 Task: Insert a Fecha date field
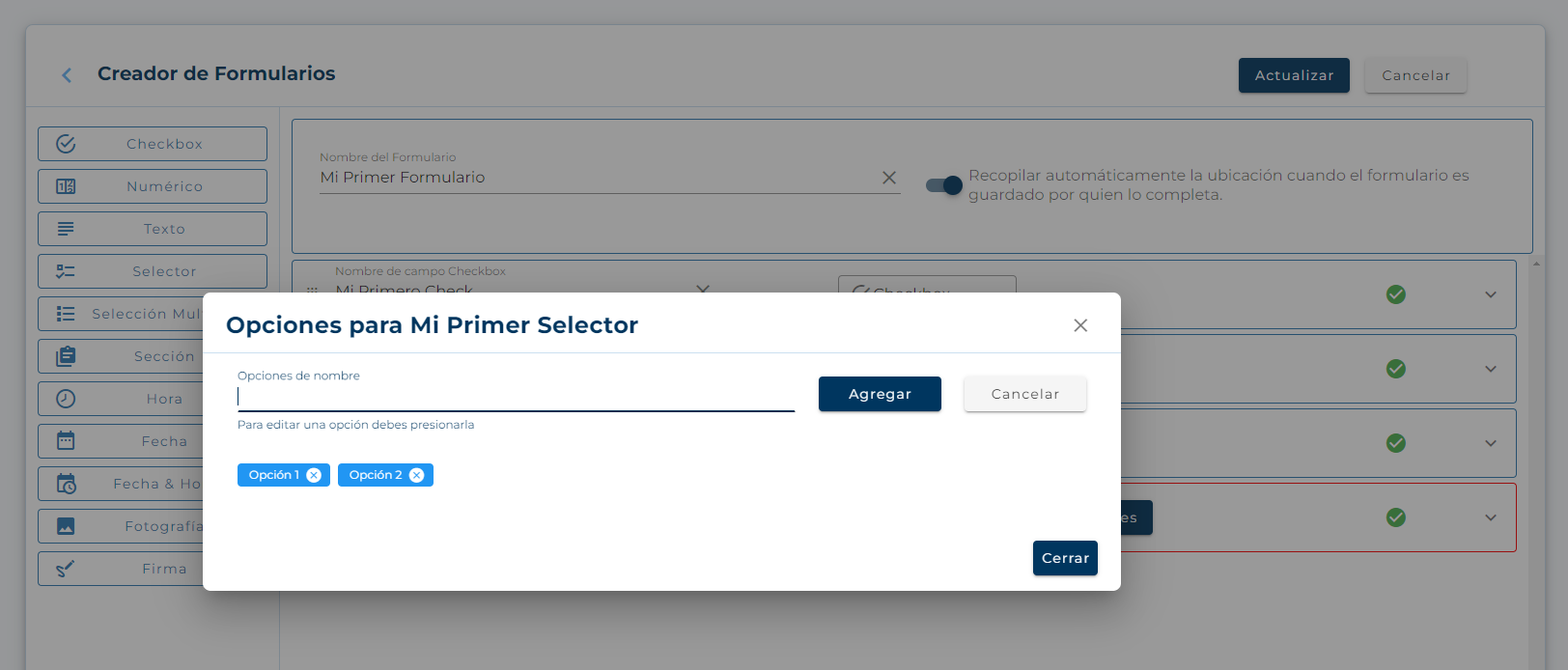click(121, 441)
